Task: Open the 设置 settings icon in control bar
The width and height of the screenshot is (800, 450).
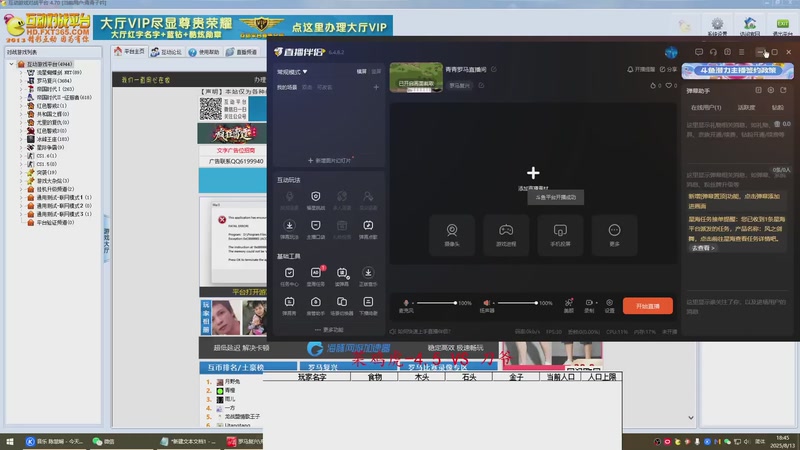Action: tap(609, 305)
